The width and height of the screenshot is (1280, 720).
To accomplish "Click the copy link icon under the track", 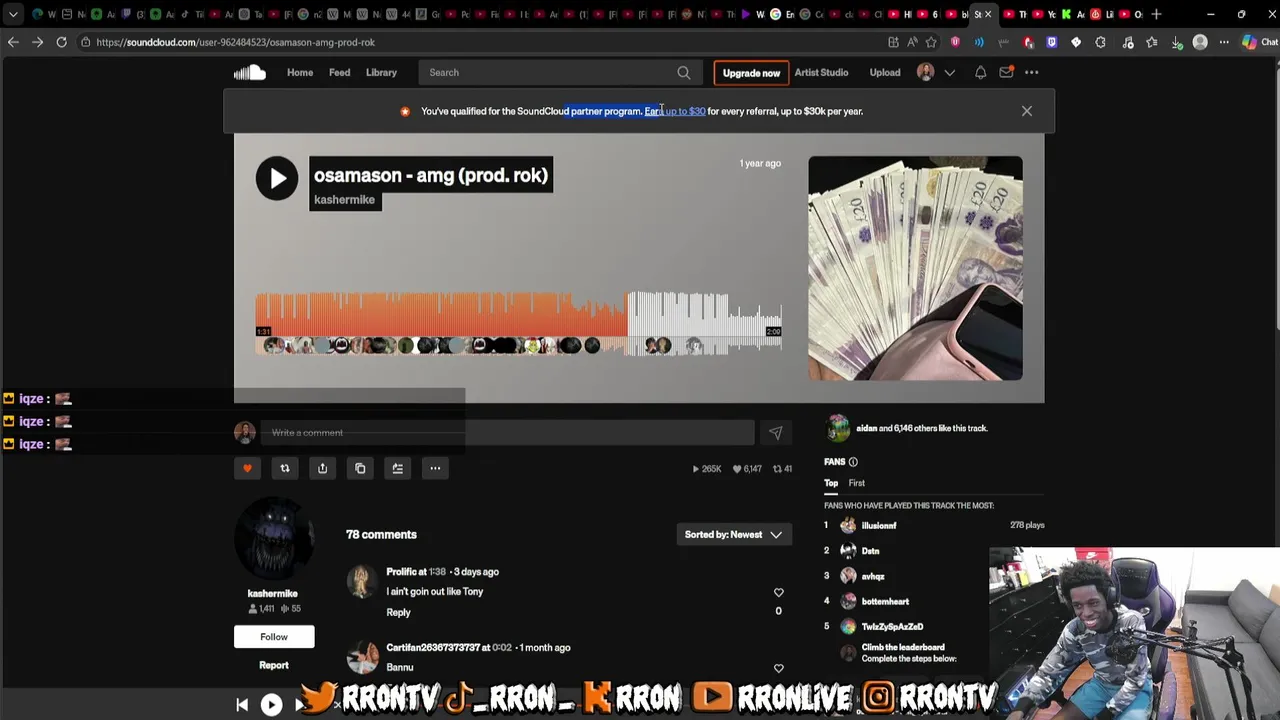I will point(360,468).
